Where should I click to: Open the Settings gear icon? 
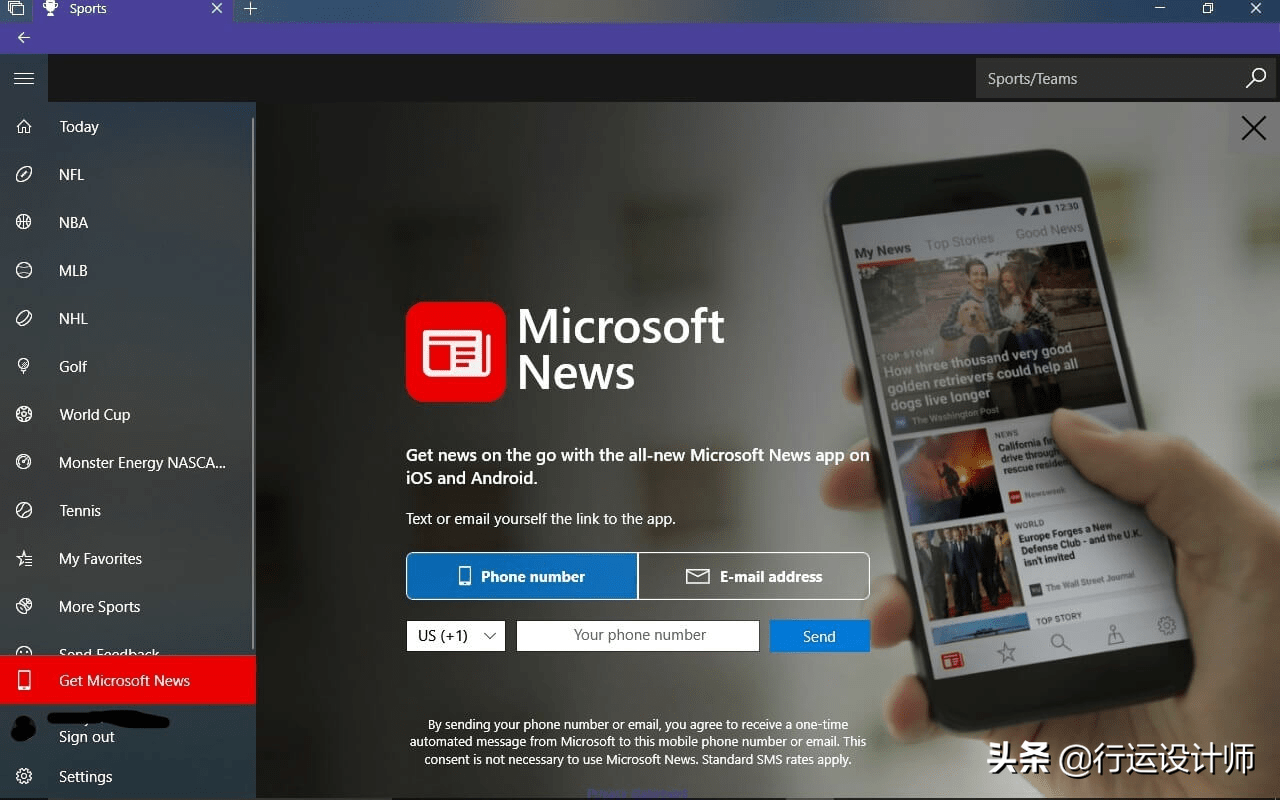[x=24, y=777]
